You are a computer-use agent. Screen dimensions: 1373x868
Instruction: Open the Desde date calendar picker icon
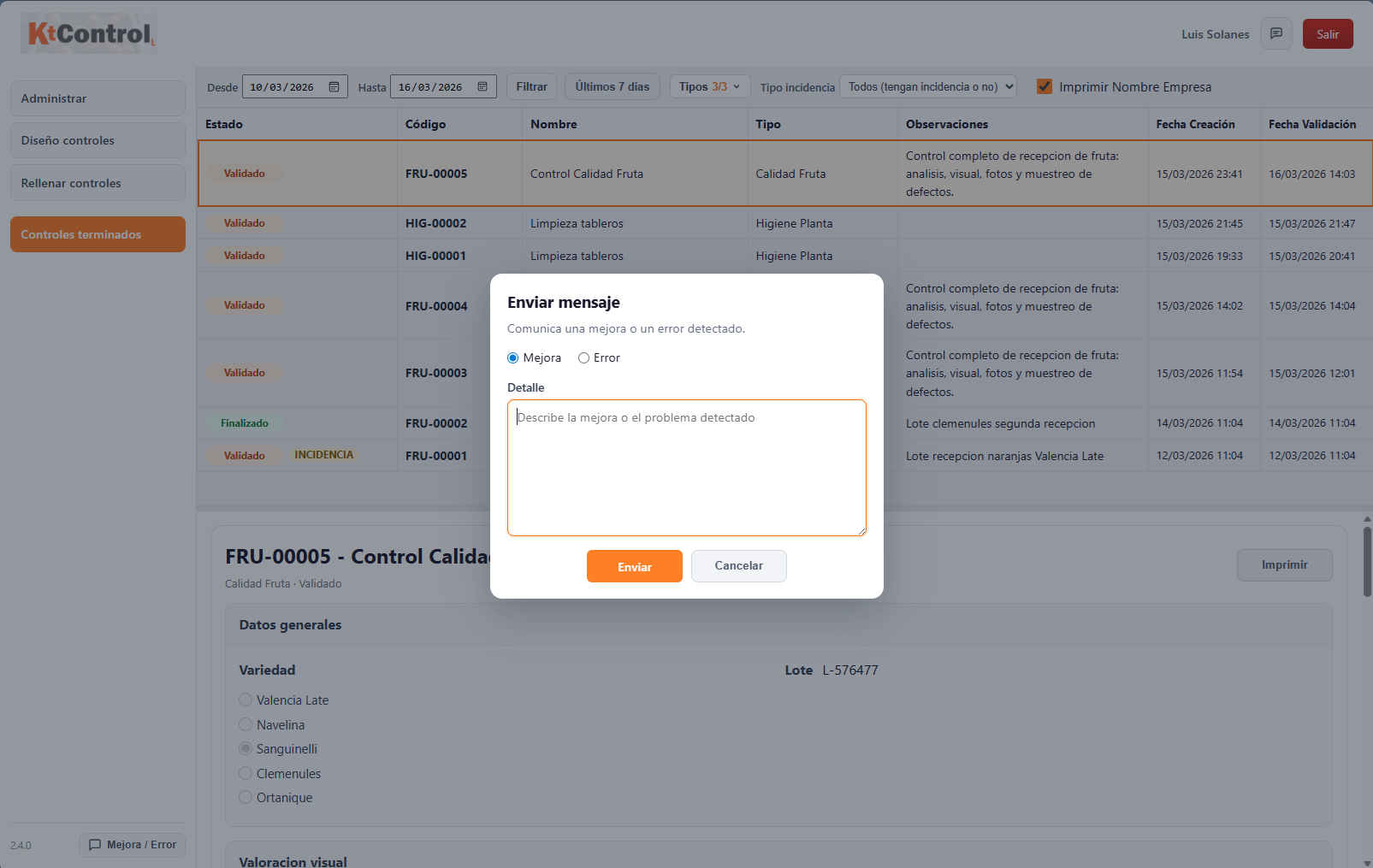(x=334, y=87)
